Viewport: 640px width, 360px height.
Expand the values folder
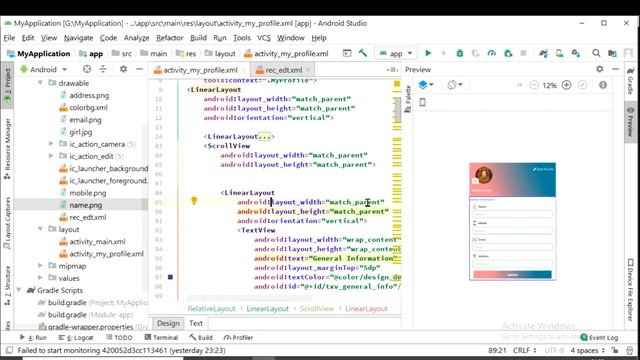tap(40, 278)
